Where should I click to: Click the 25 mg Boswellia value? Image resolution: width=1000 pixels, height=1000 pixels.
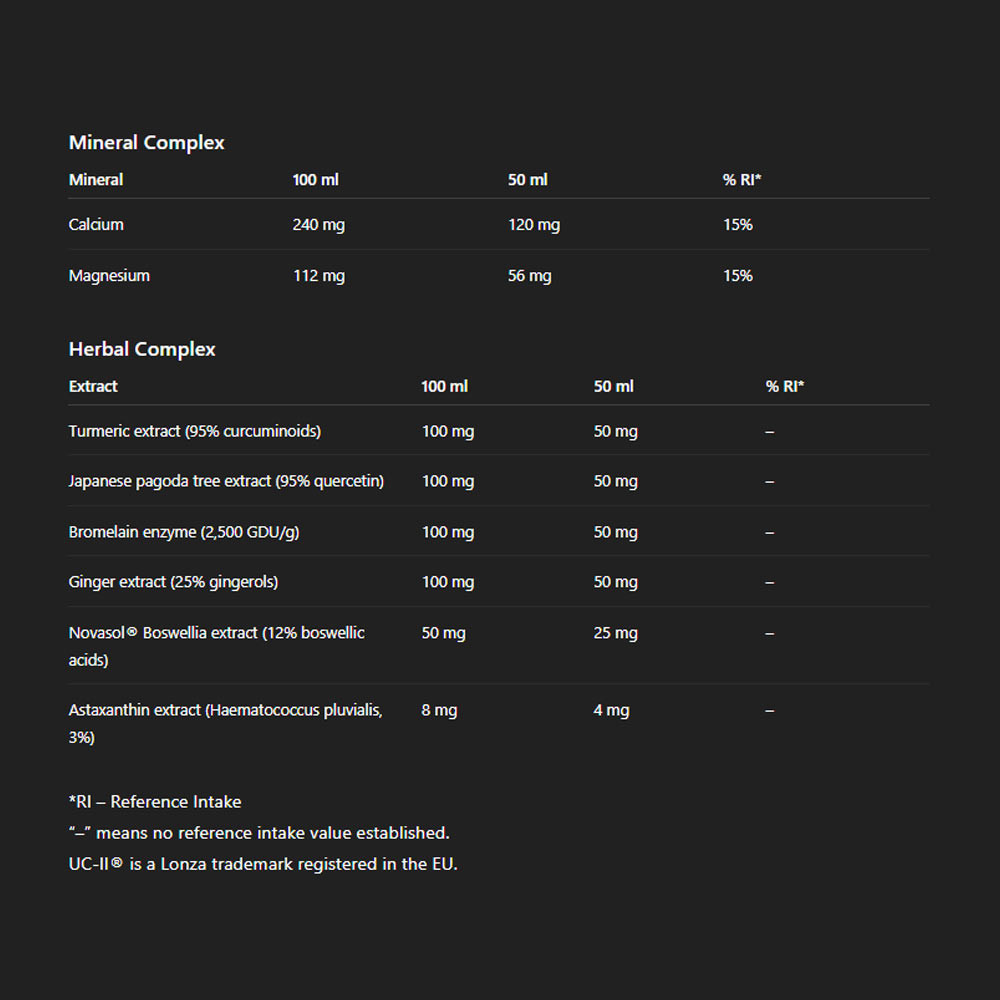pyautogui.click(x=615, y=633)
